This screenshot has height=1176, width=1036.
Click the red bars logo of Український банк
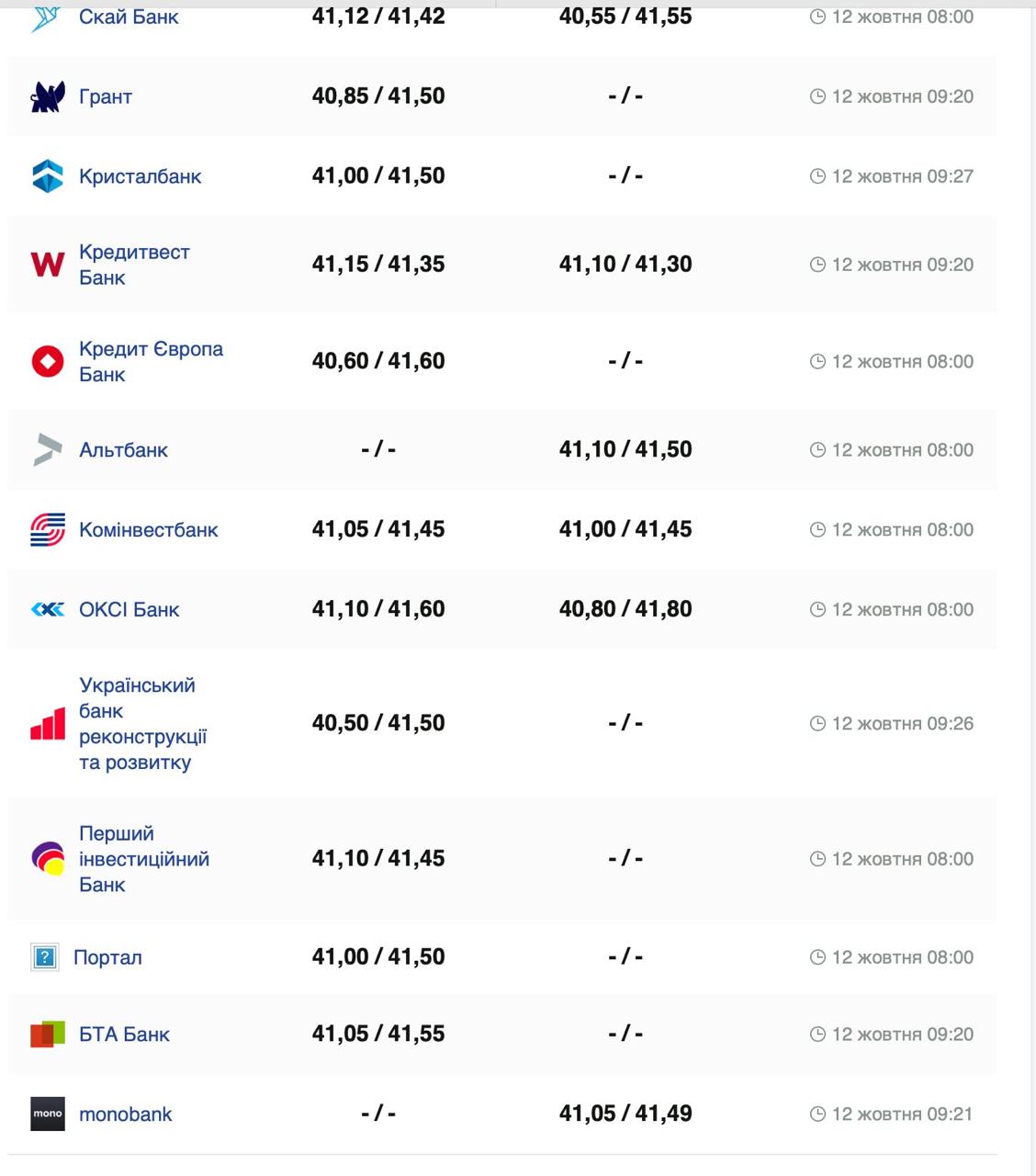point(48,724)
